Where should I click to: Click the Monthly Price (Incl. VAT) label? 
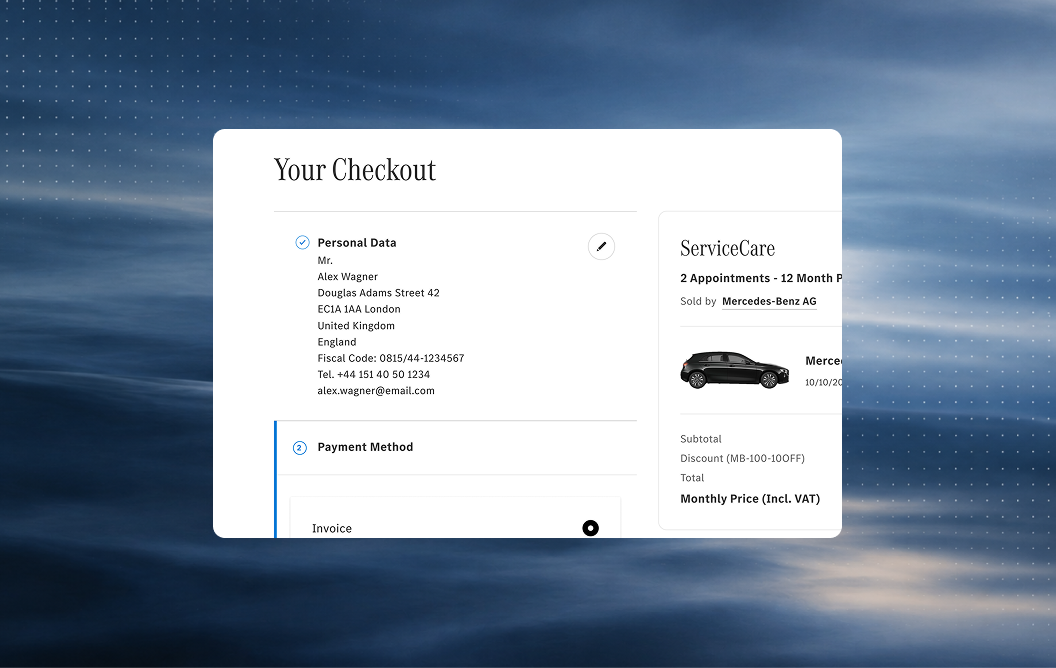[750, 499]
